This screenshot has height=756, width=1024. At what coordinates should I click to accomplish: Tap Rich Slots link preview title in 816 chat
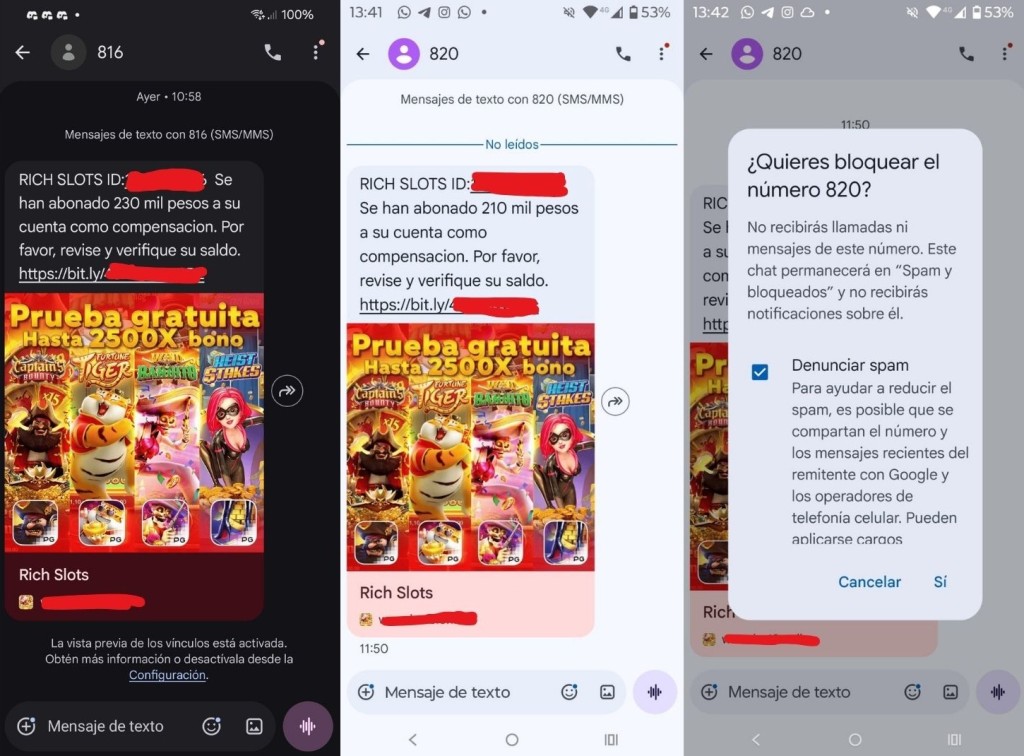pos(54,575)
